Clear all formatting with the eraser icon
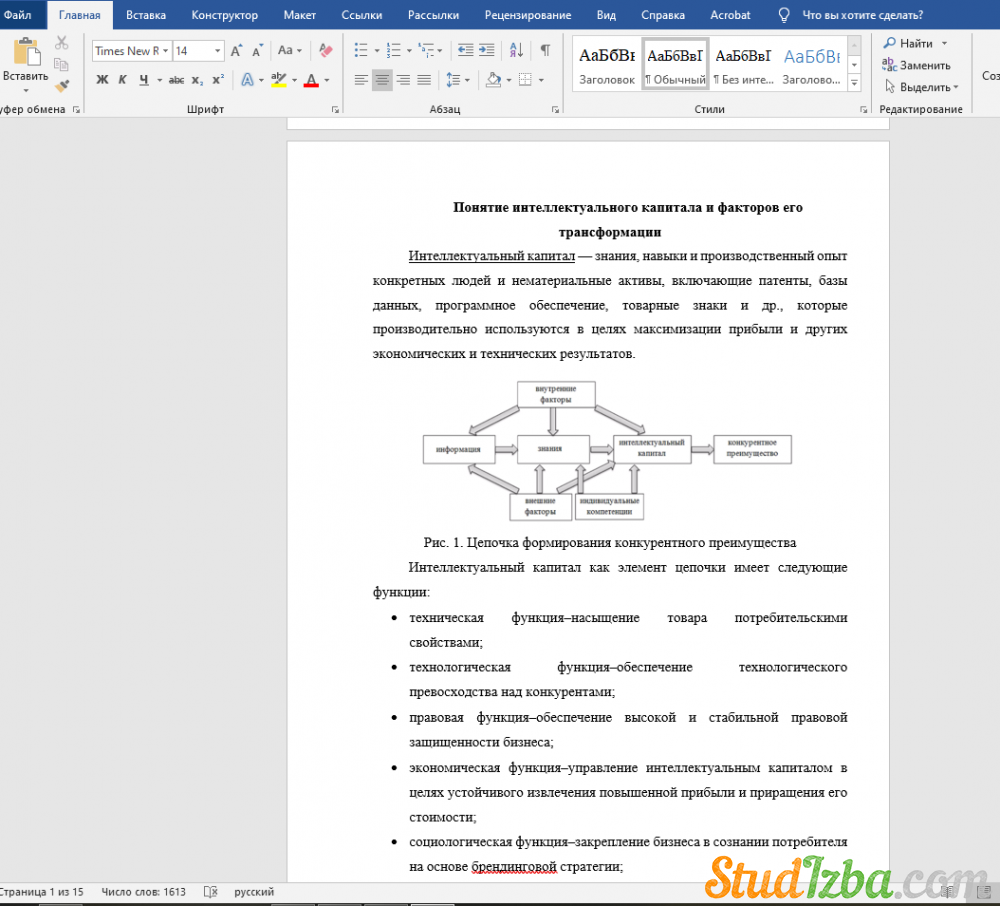The image size is (1000, 906). (325, 50)
